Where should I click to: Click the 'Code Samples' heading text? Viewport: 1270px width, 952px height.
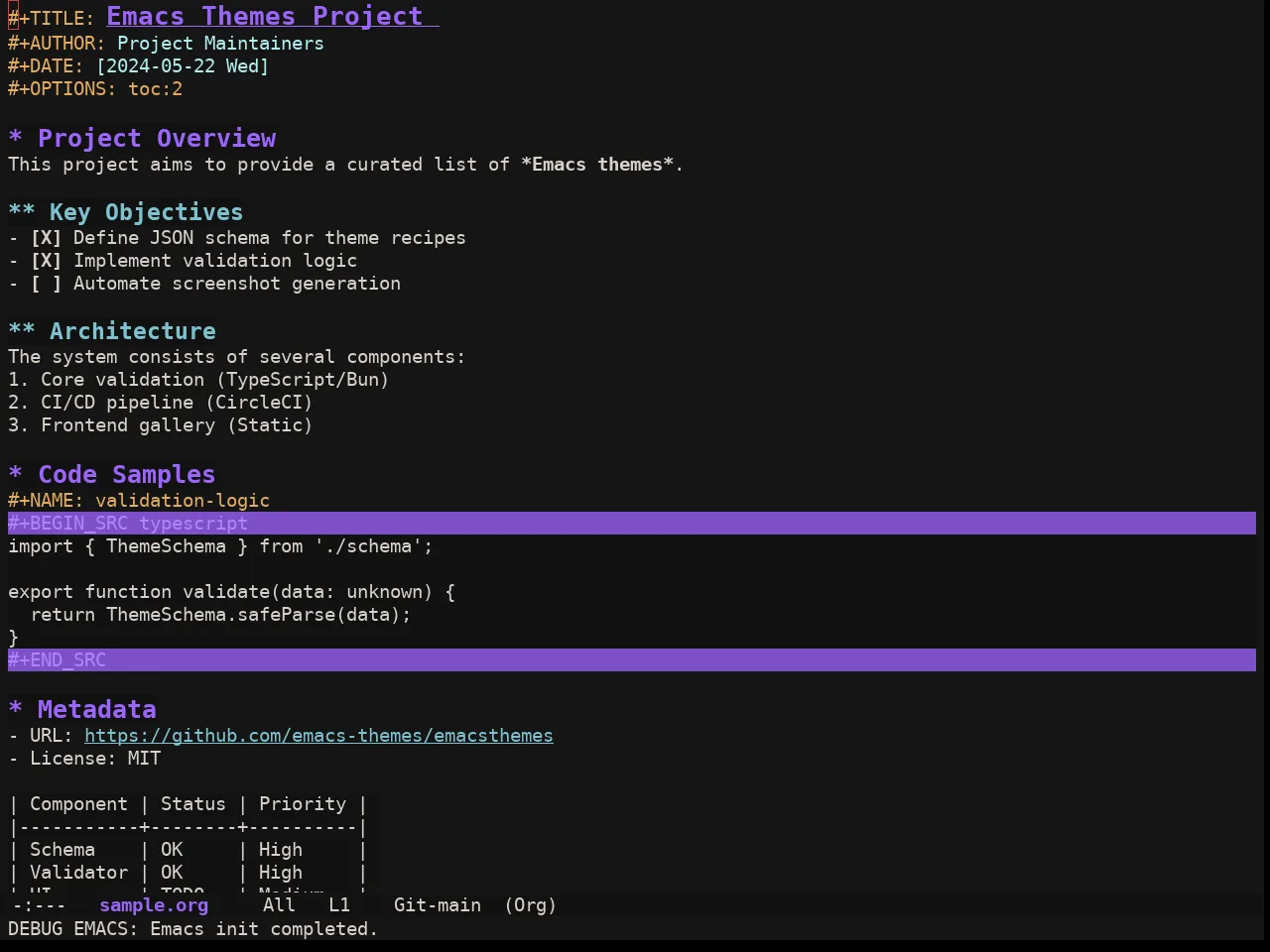[x=126, y=475]
